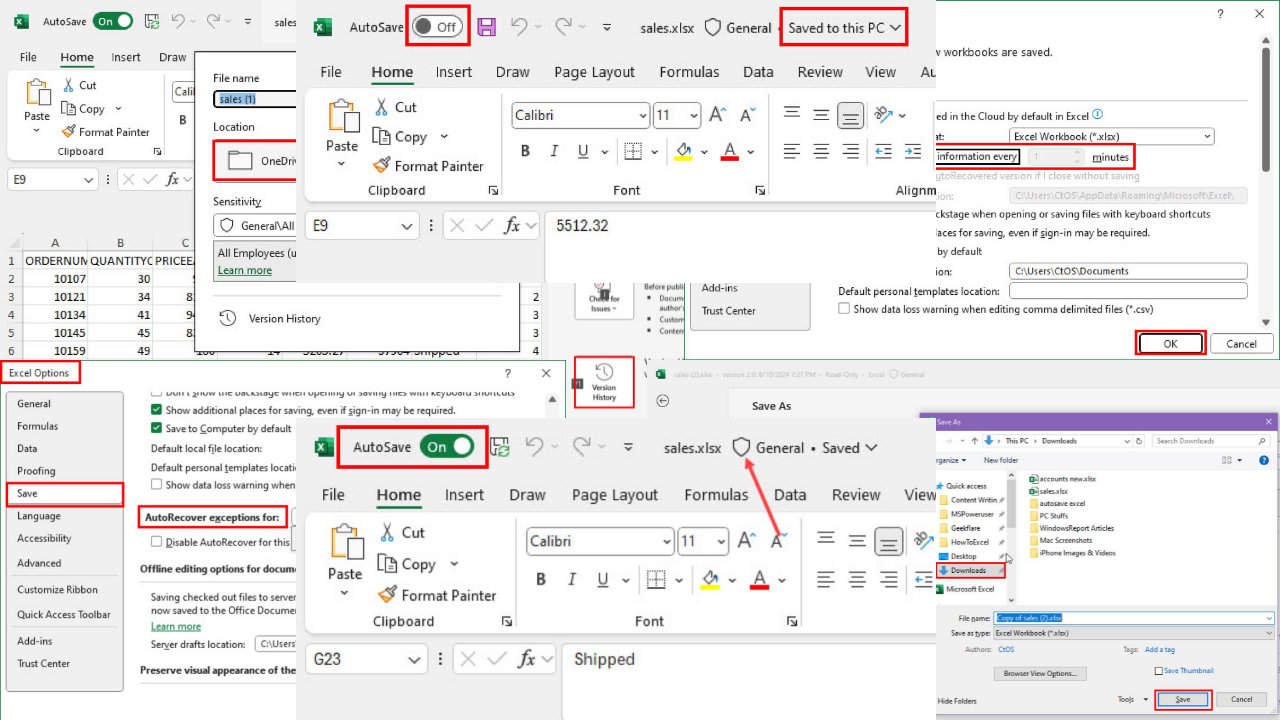
Task: Apply Bold in the AutoSave Off window
Action: click(525, 152)
